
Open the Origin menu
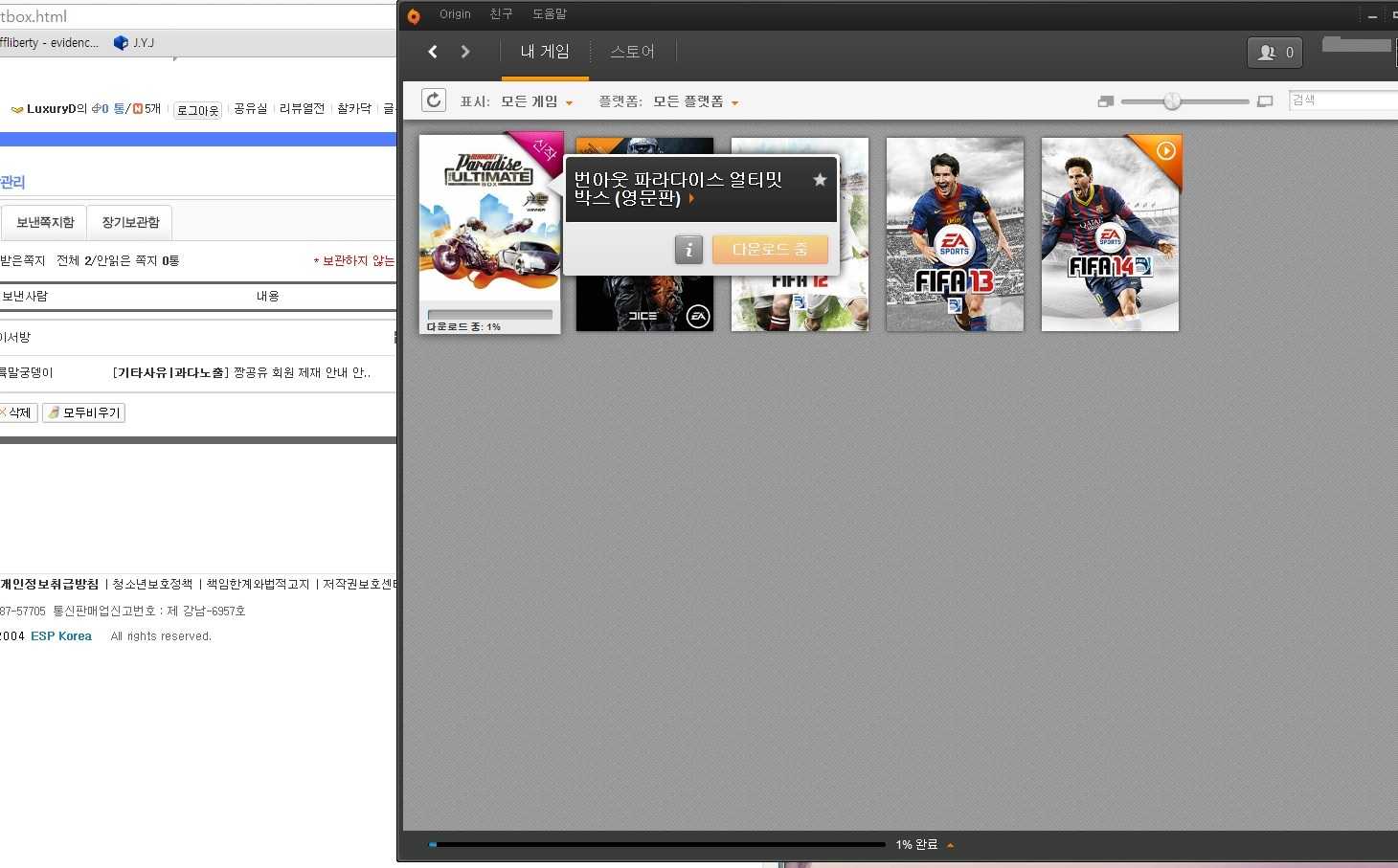click(x=455, y=14)
